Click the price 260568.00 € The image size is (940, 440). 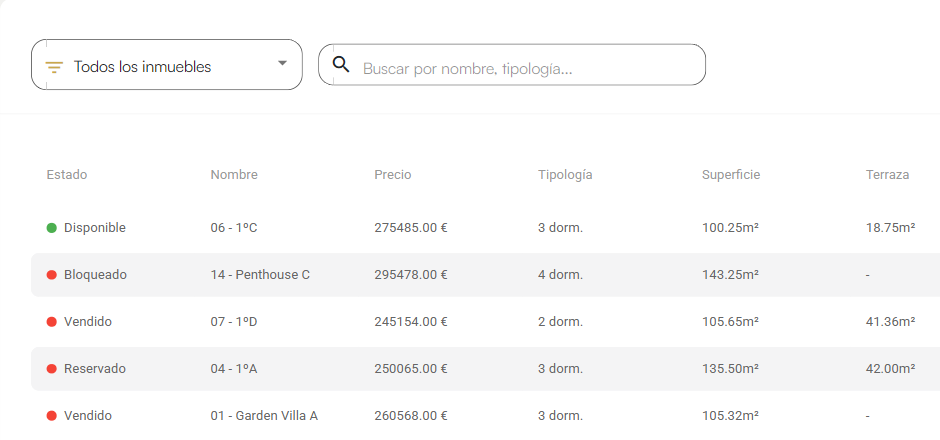point(411,415)
